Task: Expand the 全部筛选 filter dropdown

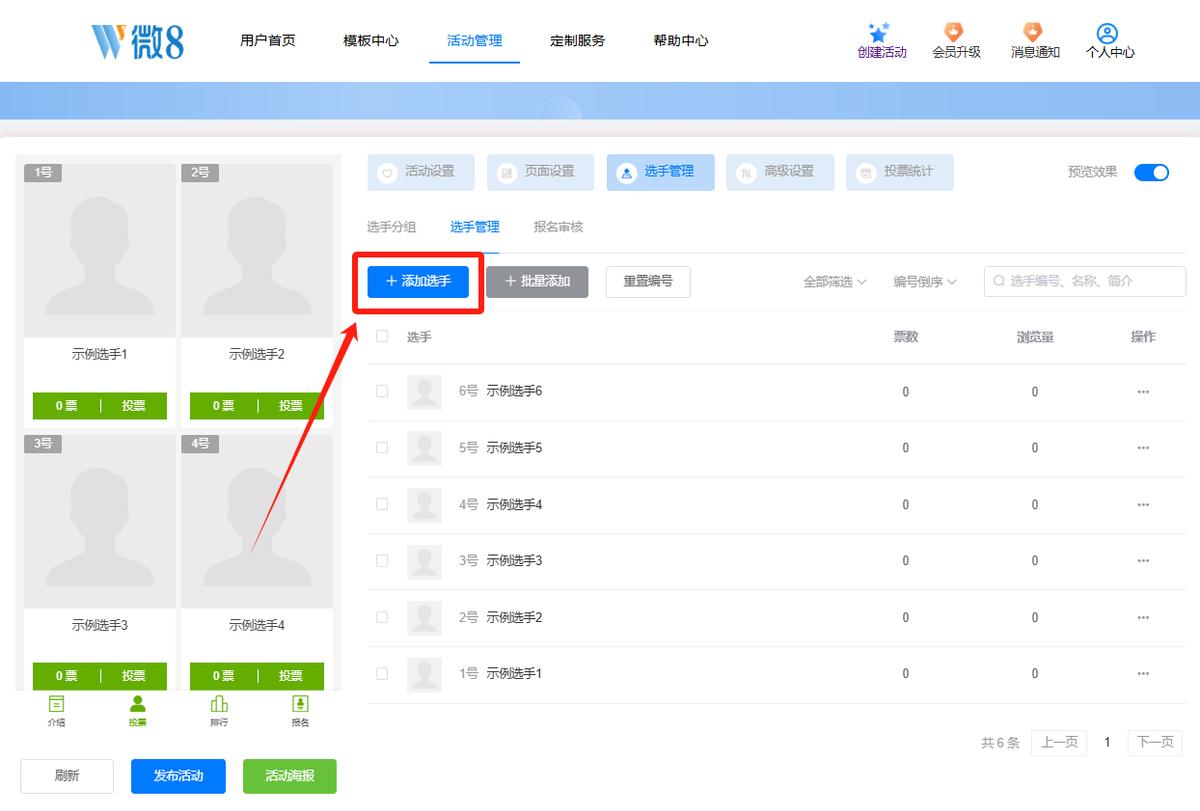Action: (835, 282)
